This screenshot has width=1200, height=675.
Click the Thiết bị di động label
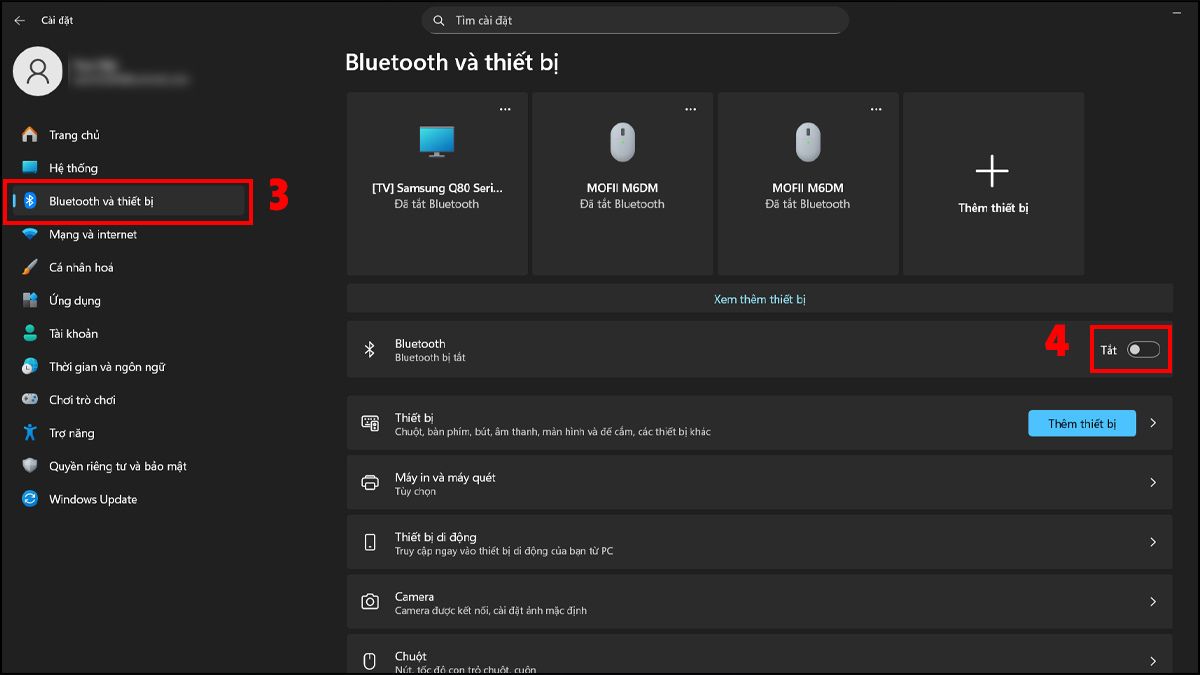click(x=436, y=537)
